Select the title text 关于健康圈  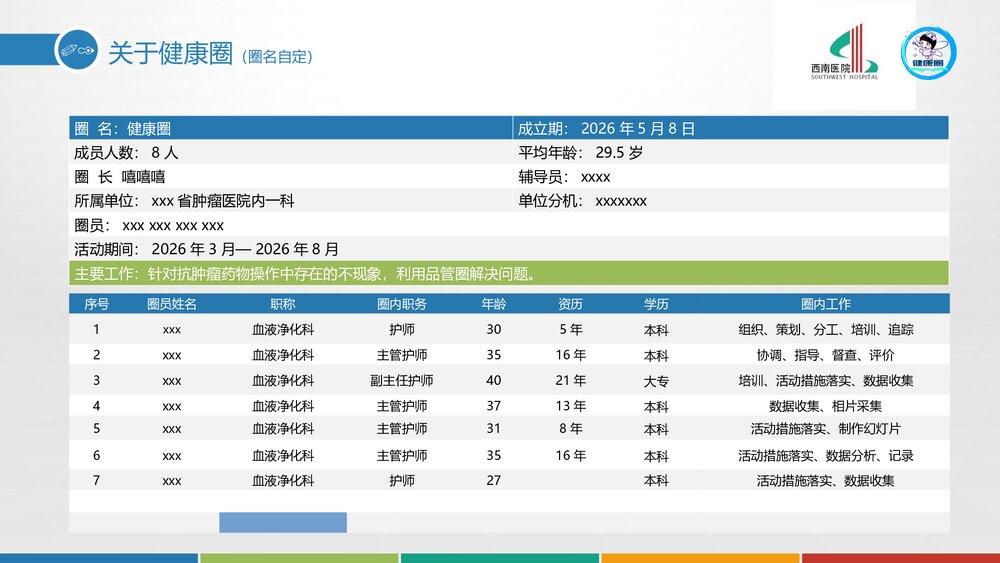pos(171,53)
